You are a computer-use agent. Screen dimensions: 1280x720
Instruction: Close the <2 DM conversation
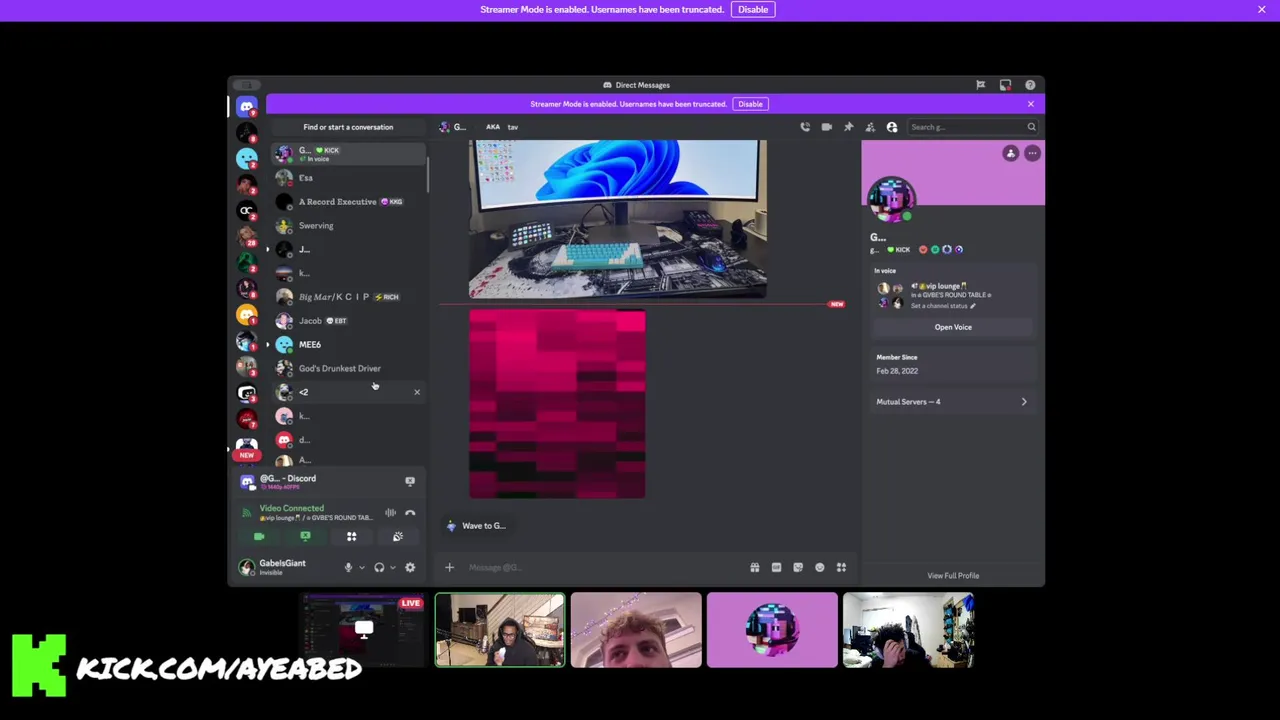tap(417, 392)
